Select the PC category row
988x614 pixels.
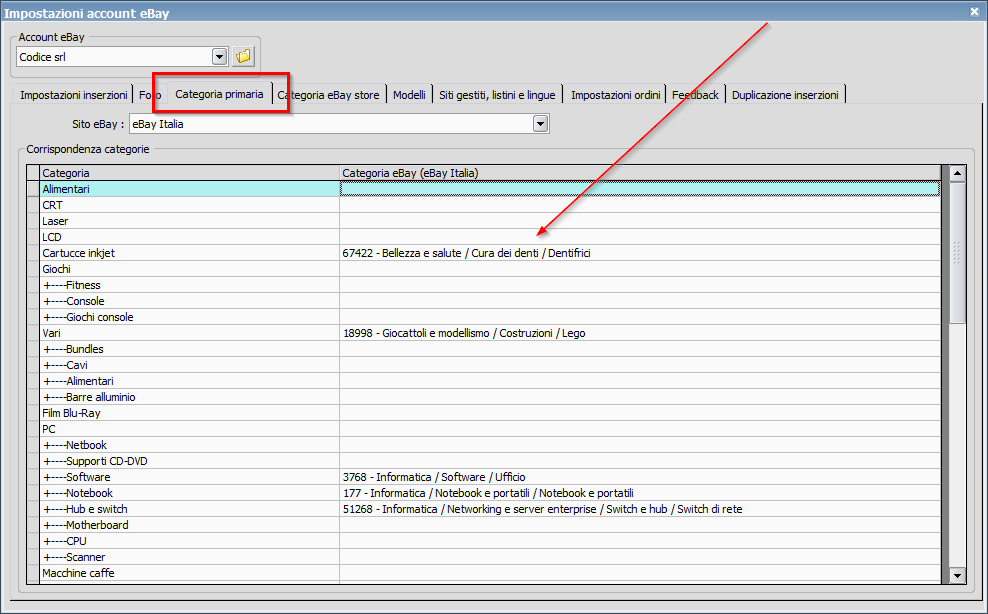pyautogui.click(x=190, y=429)
